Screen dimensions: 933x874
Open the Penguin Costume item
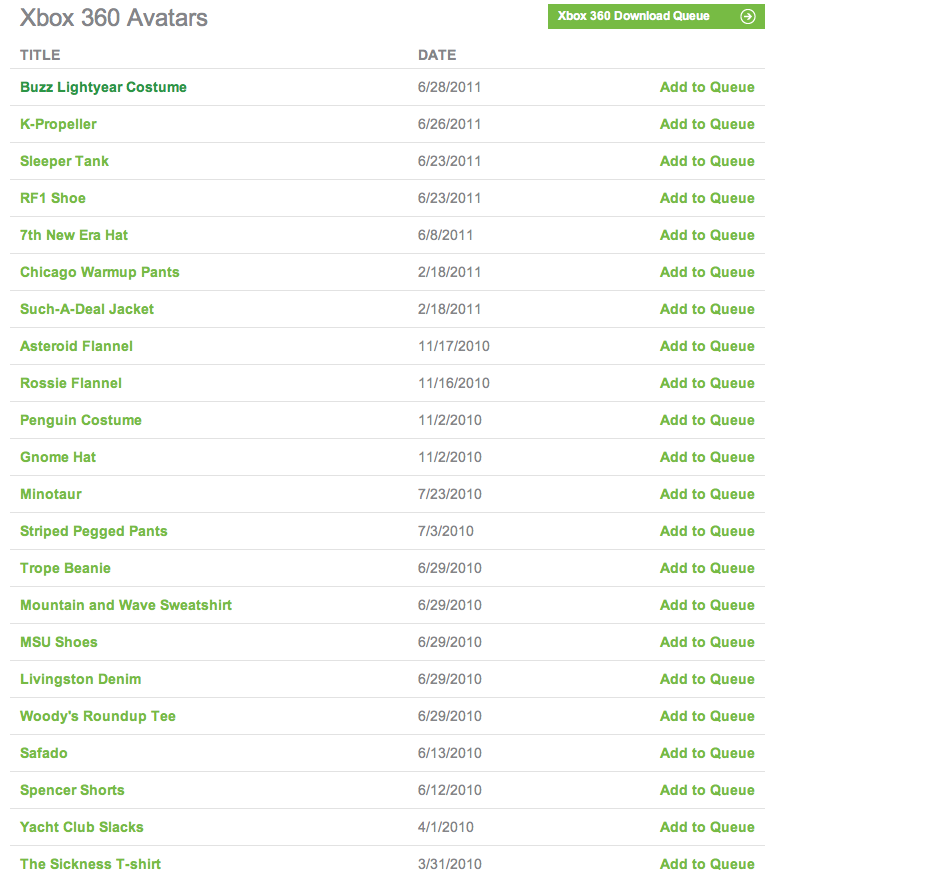pyautogui.click(x=81, y=420)
